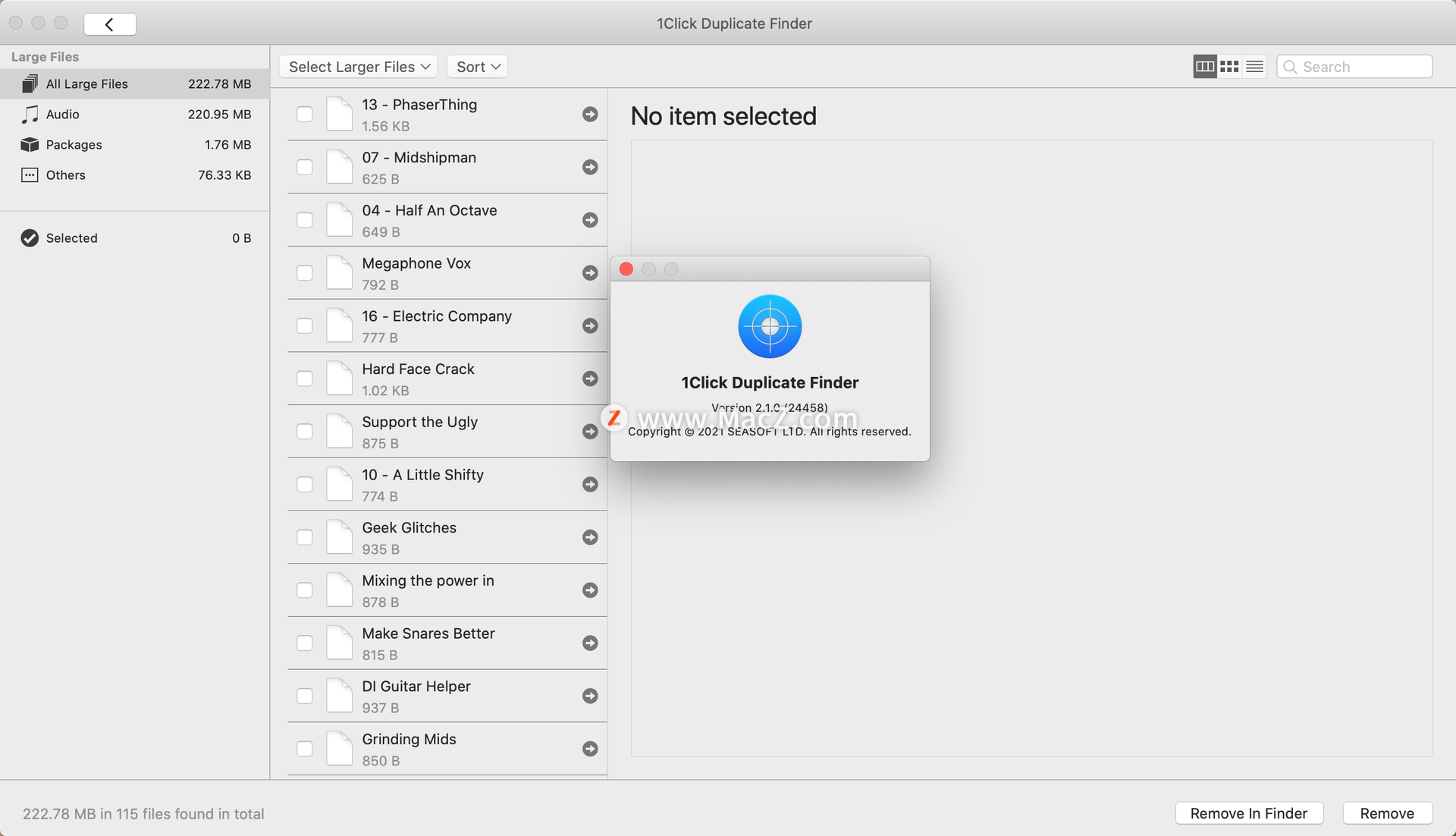The width and height of the screenshot is (1456, 836).
Task: Select the Make Snares Better file name
Action: (428, 633)
